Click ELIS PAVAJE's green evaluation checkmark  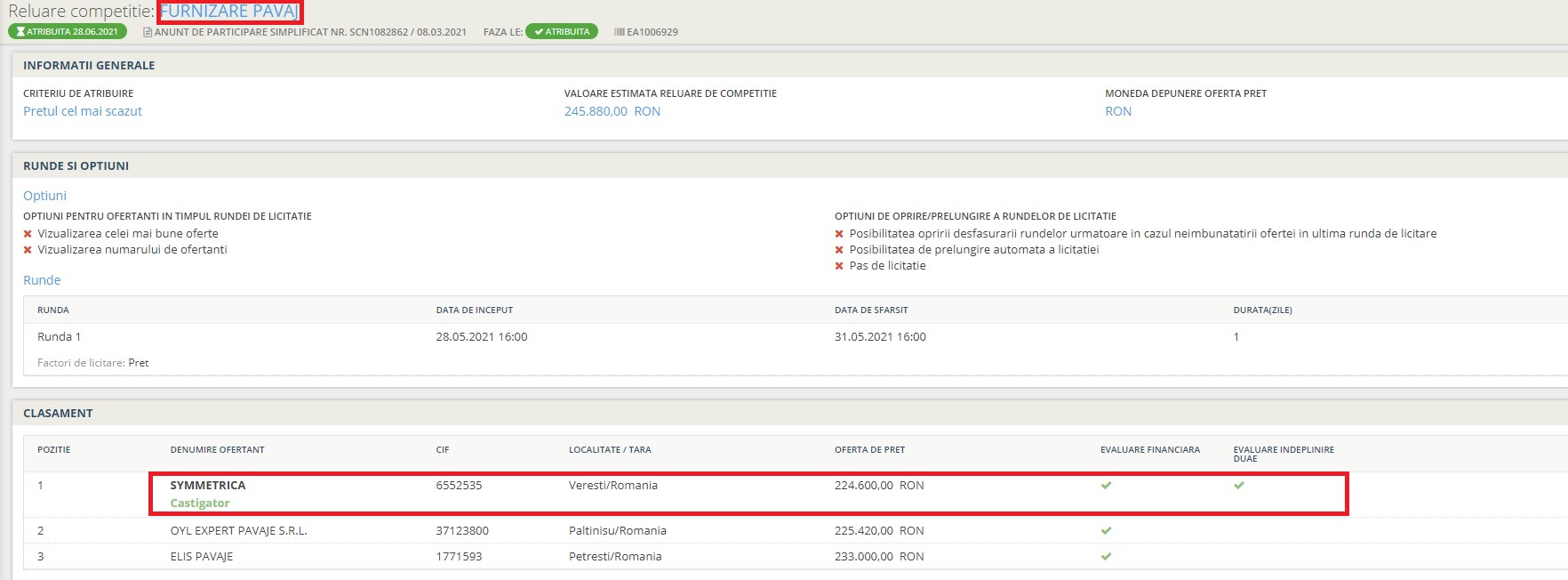click(1106, 557)
